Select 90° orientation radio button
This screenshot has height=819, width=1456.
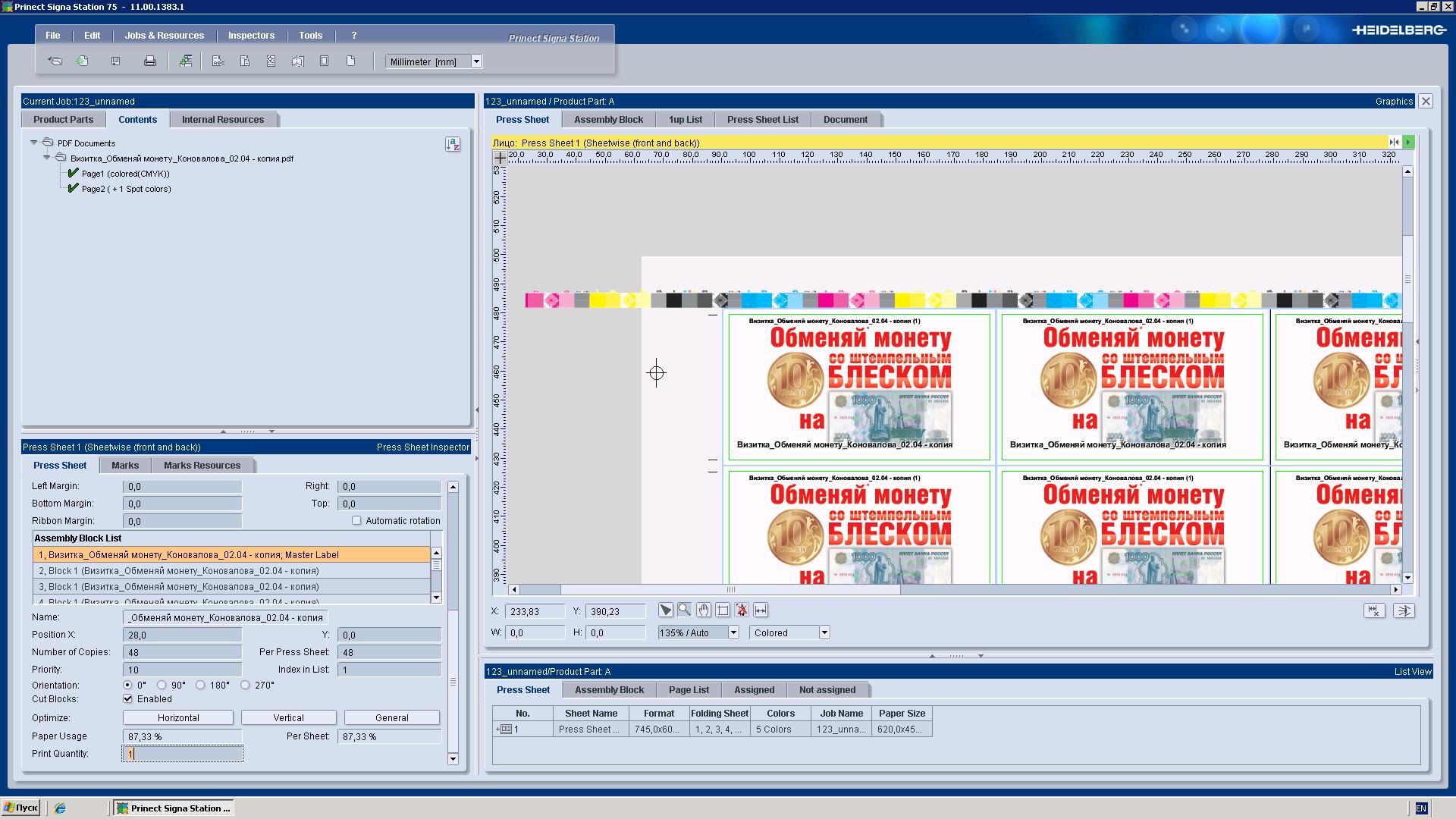162,685
